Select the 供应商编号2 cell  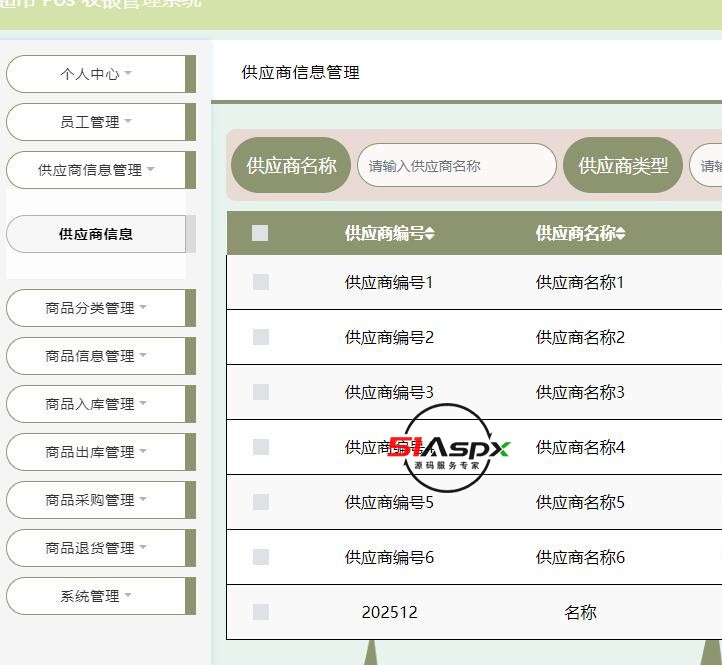pos(389,337)
